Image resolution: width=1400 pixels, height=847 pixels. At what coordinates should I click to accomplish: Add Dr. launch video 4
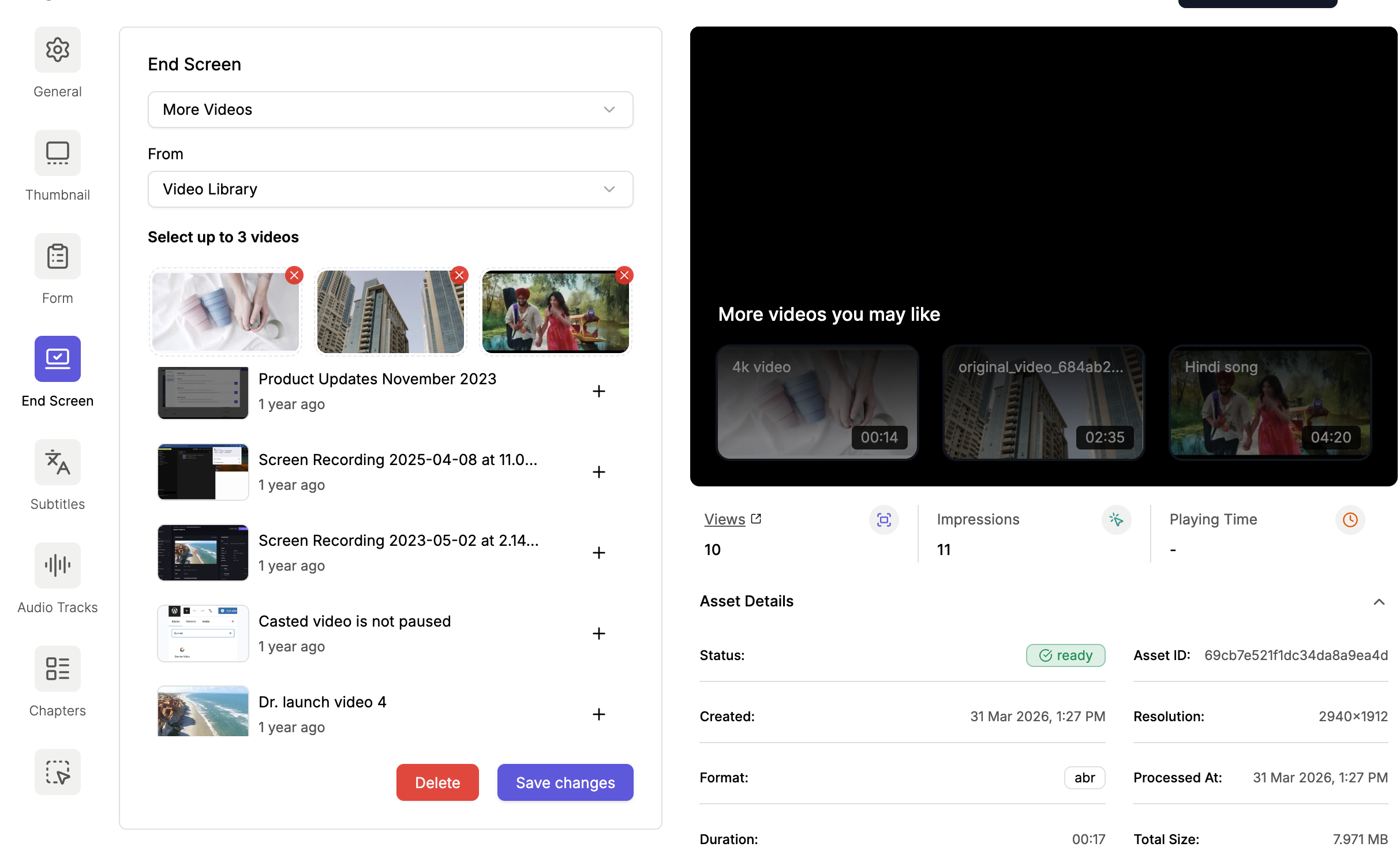coord(598,714)
